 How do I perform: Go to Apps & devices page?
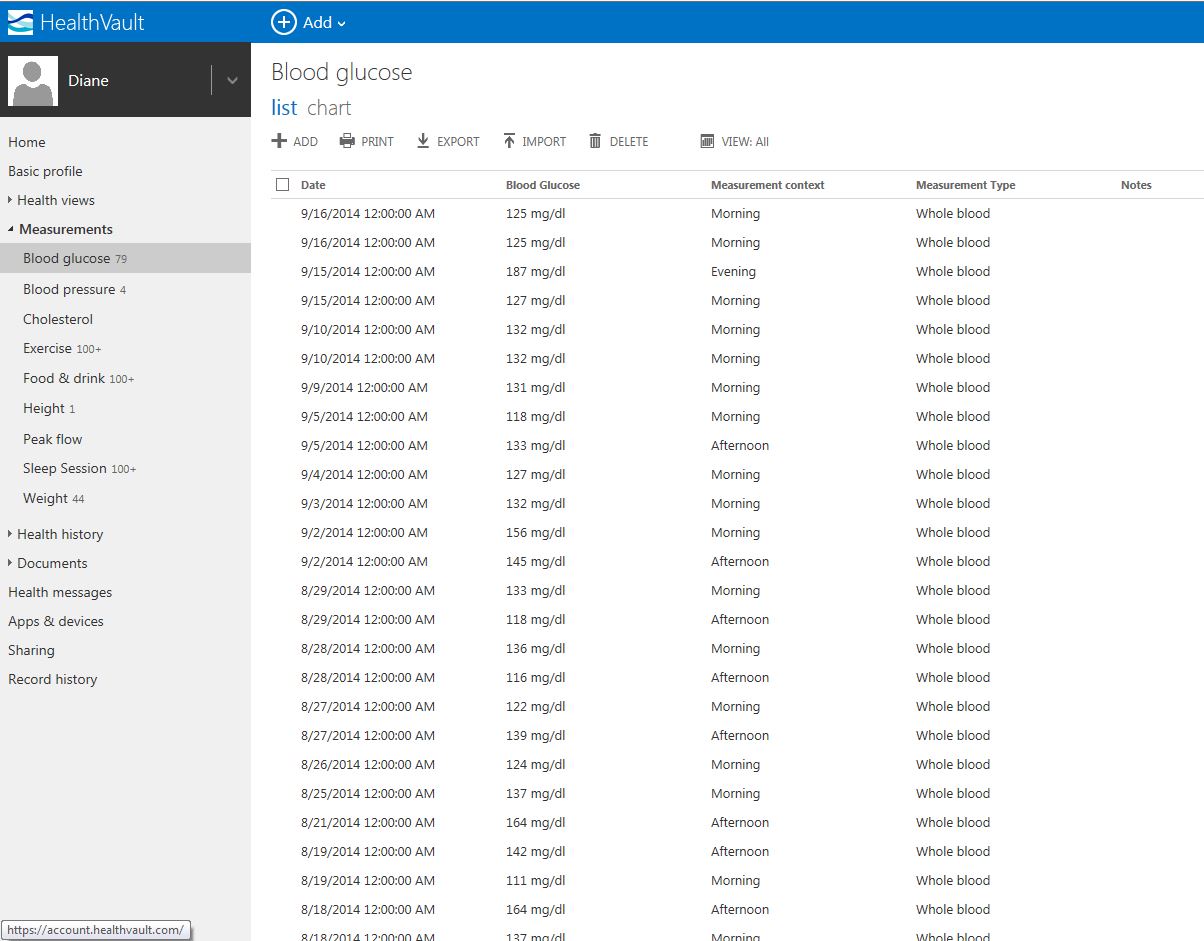tap(56, 621)
